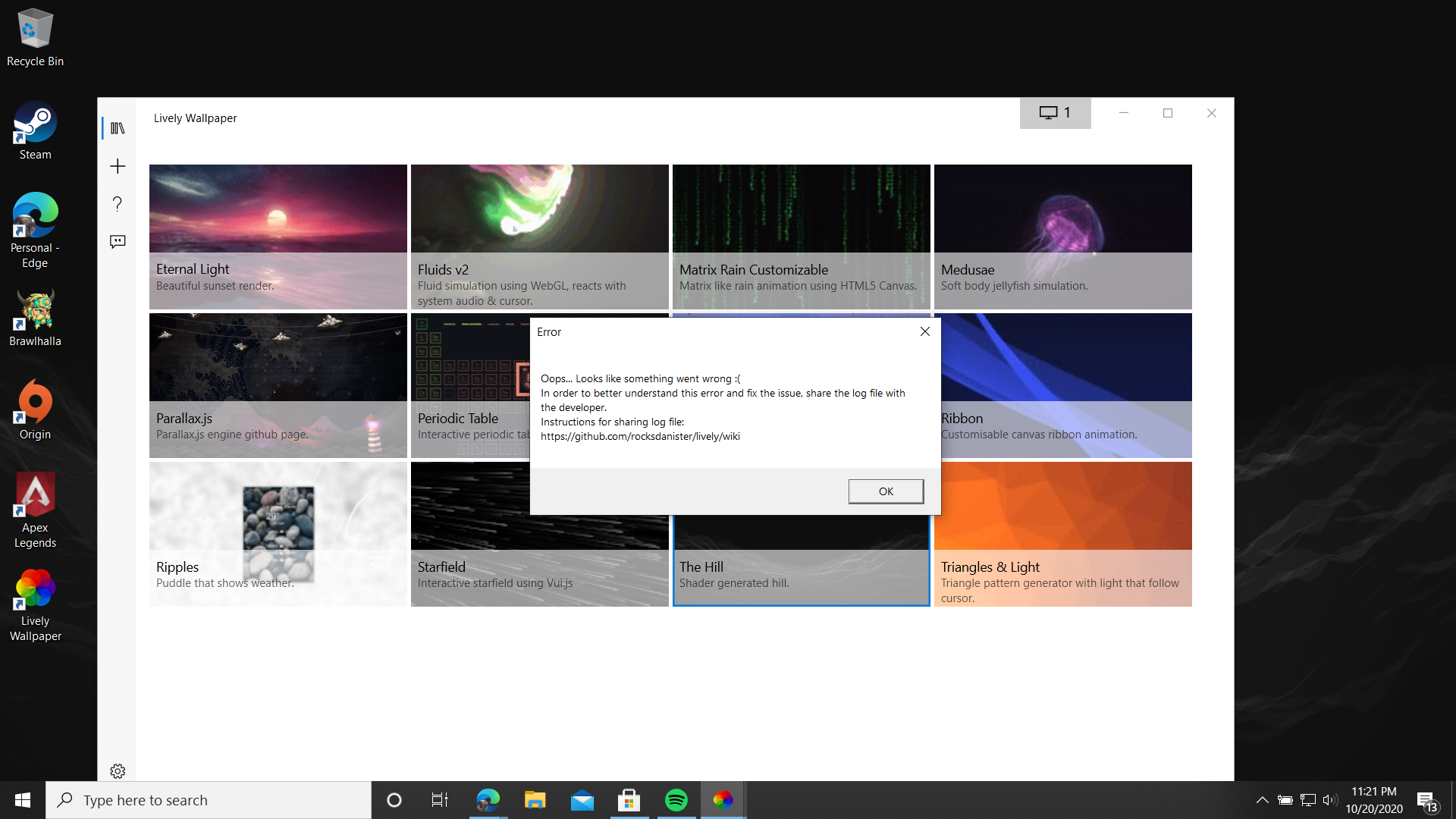Click the Lively Wallpaper desktop shortcut
The image size is (1456, 819).
(x=35, y=604)
